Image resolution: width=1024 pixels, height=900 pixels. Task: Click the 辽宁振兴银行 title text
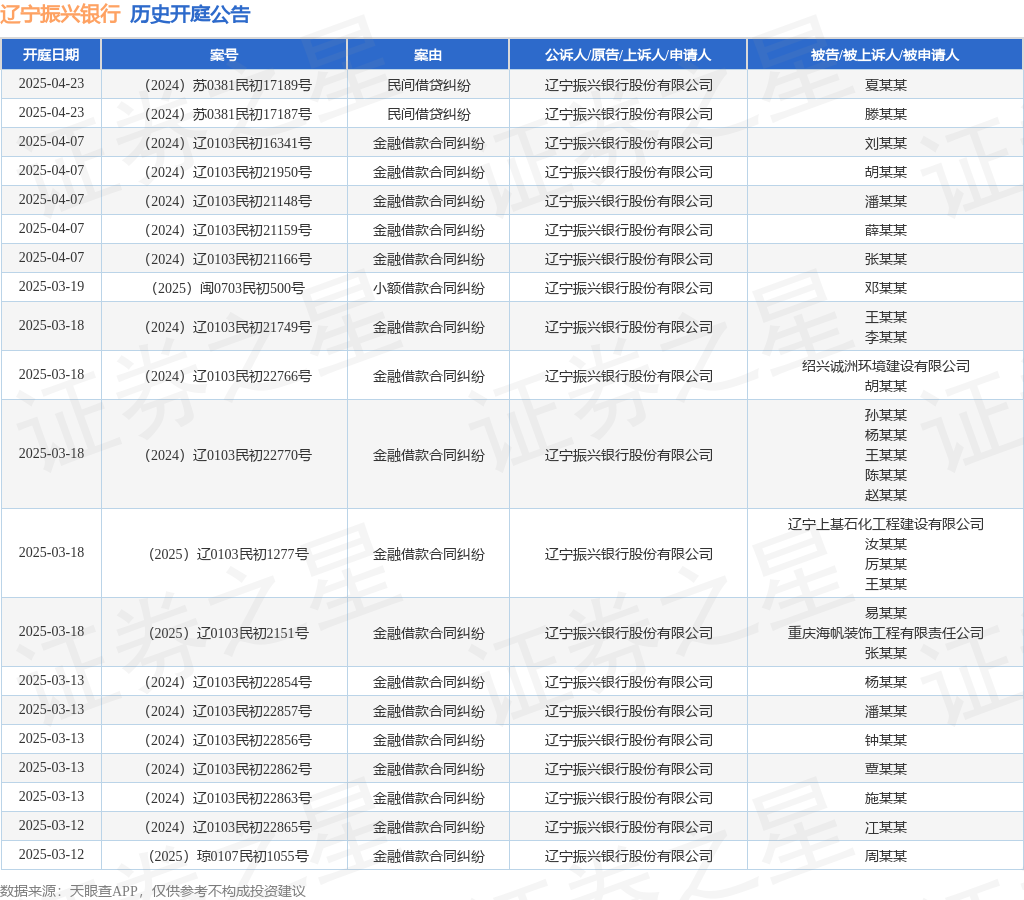click(x=60, y=14)
